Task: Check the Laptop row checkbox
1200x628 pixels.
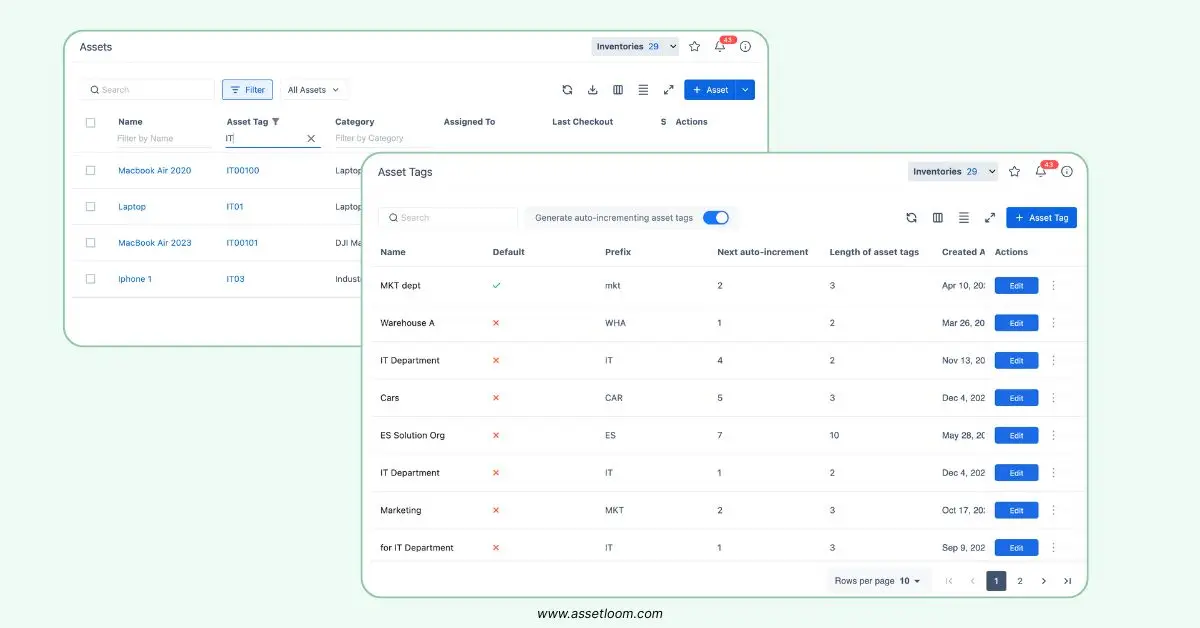Action: coord(90,207)
